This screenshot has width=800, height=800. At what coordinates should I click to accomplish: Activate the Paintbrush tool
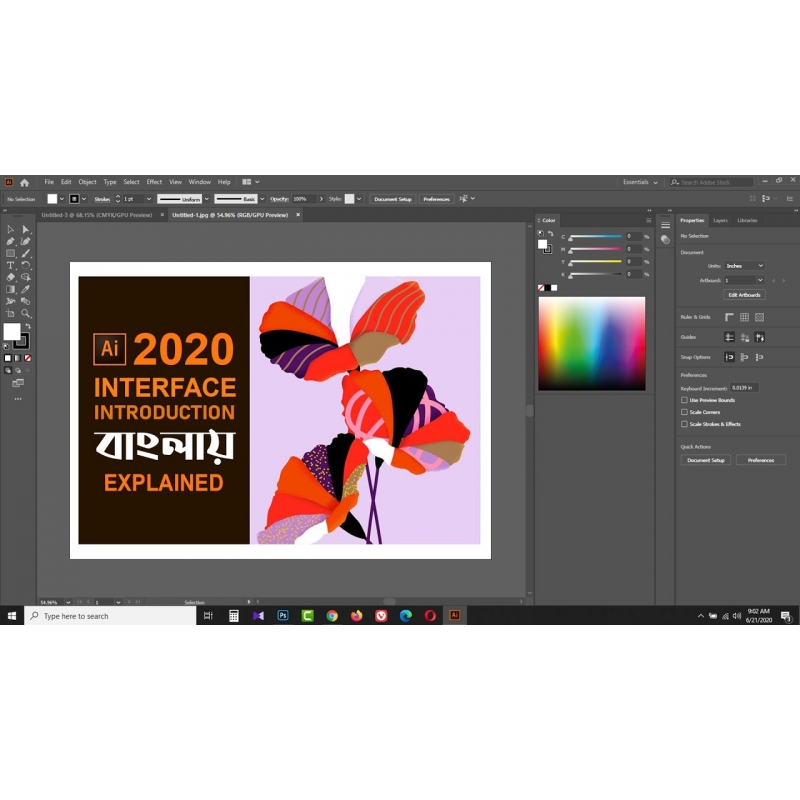[x=26, y=254]
